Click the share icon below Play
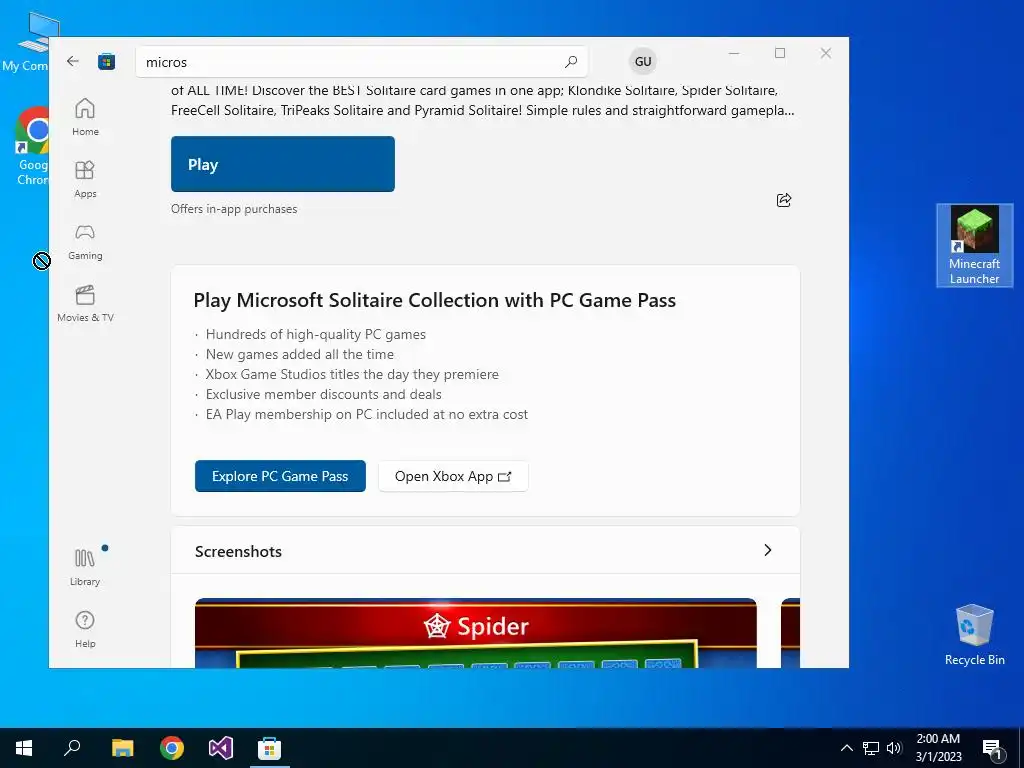Viewport: 1024px width, 768px height. click(784, 200)
